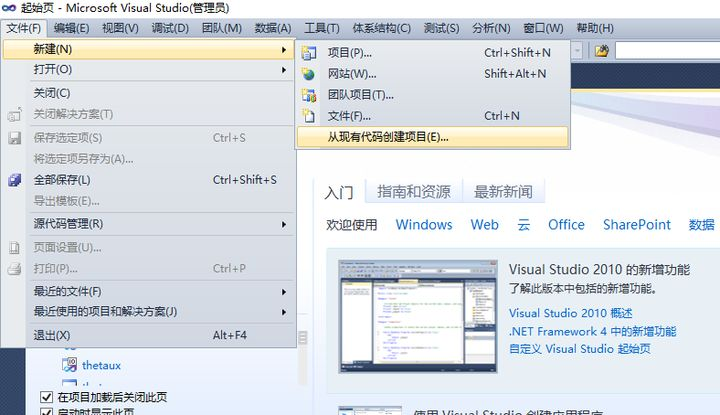Viewport: 720px width, 415px height.
Task: Open the 窗口(W) menu
Action: click(543, 28)
